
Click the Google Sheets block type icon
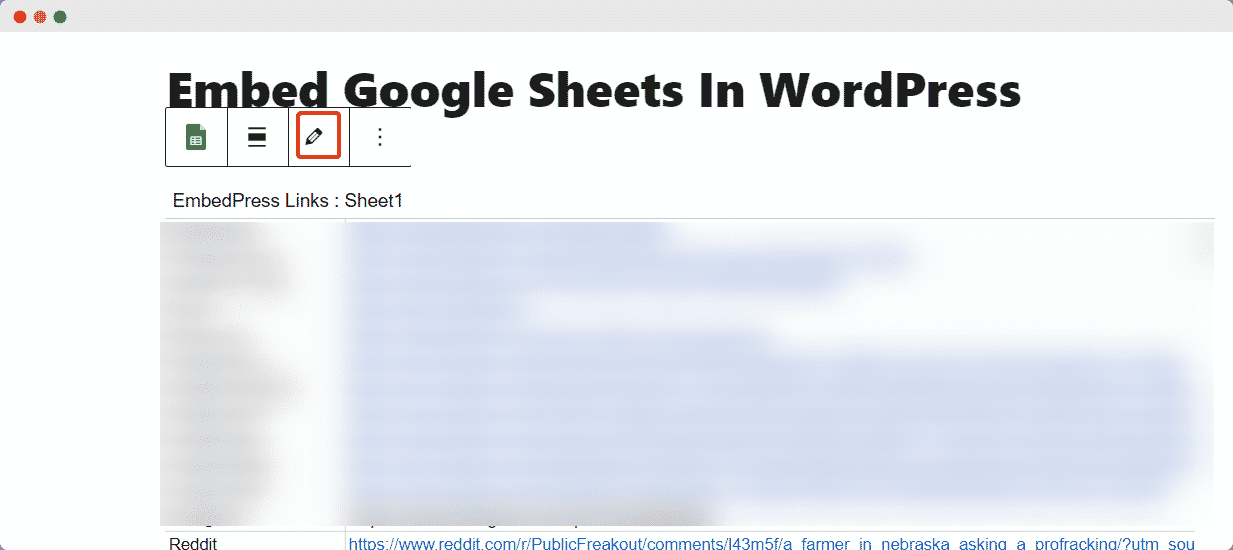[x=196, y=137]
